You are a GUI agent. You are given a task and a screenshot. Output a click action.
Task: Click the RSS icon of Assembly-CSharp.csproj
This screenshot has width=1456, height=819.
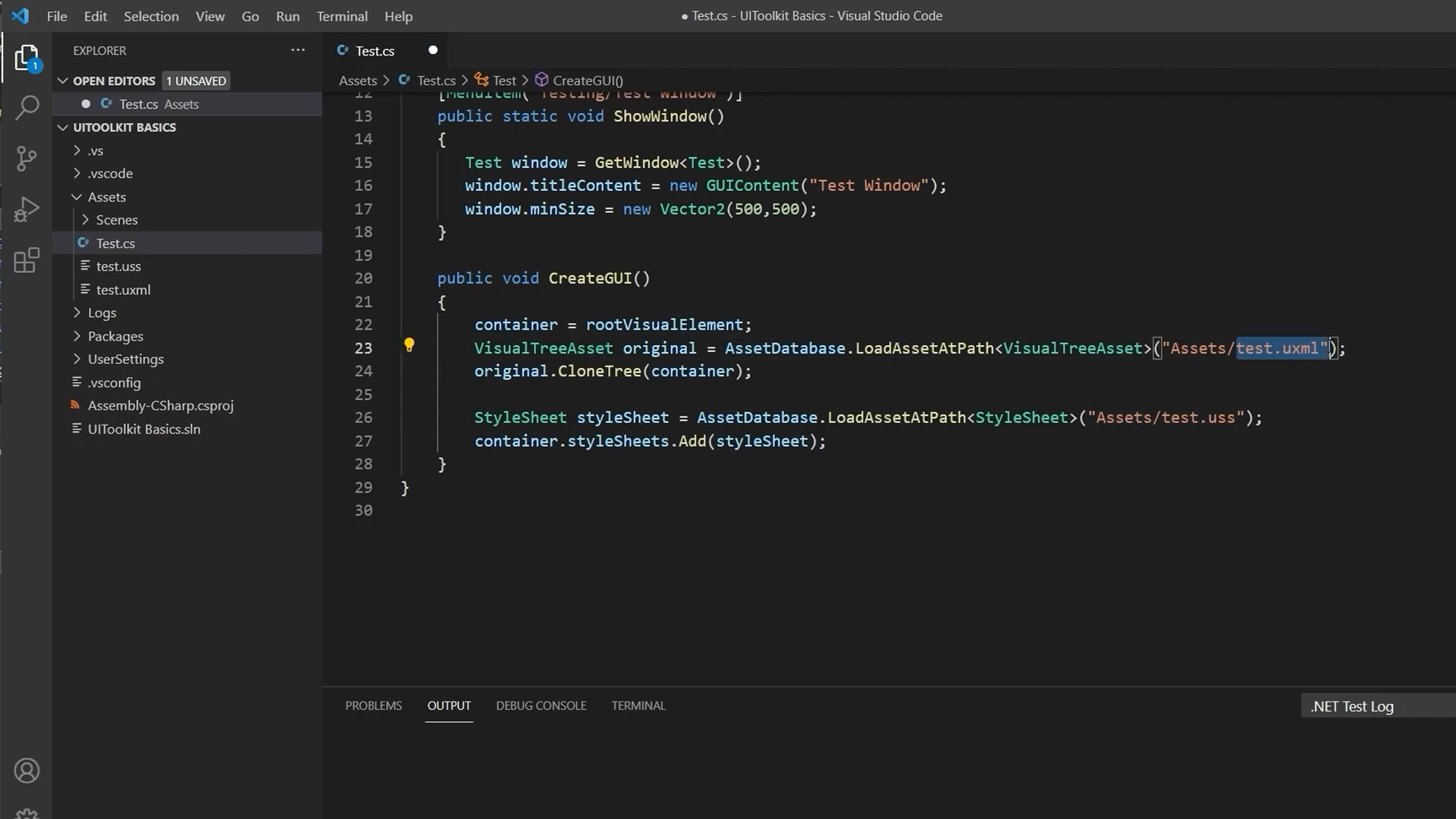coord(75,405)
